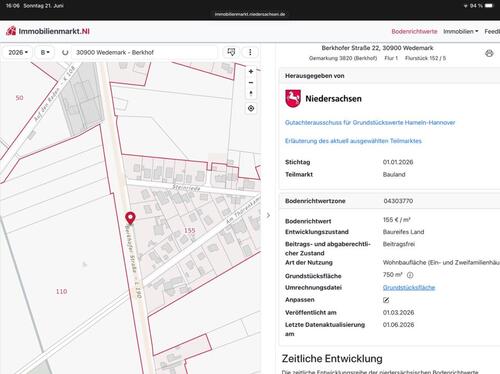Open the Grundstücksfläche conversion file link

[409, 287]
